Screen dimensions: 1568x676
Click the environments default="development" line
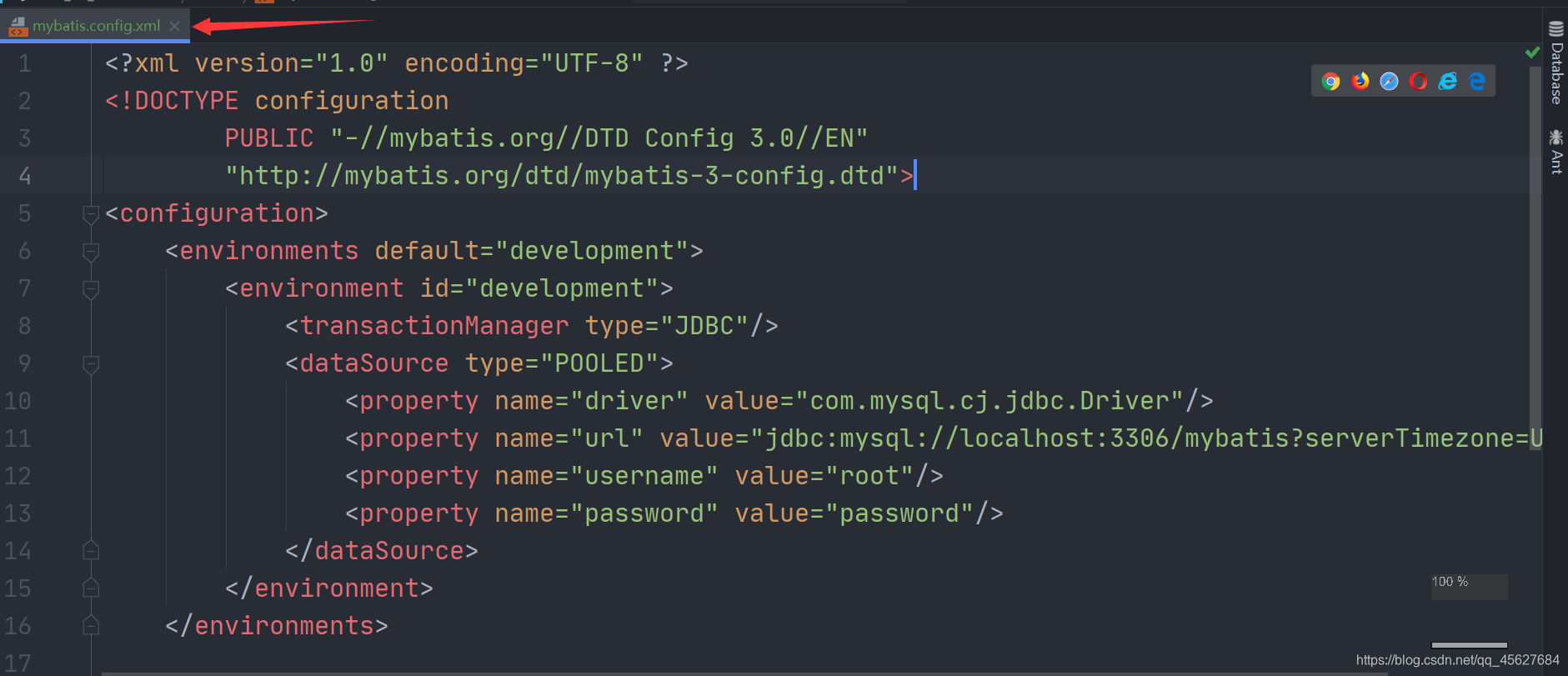point(434,251)
